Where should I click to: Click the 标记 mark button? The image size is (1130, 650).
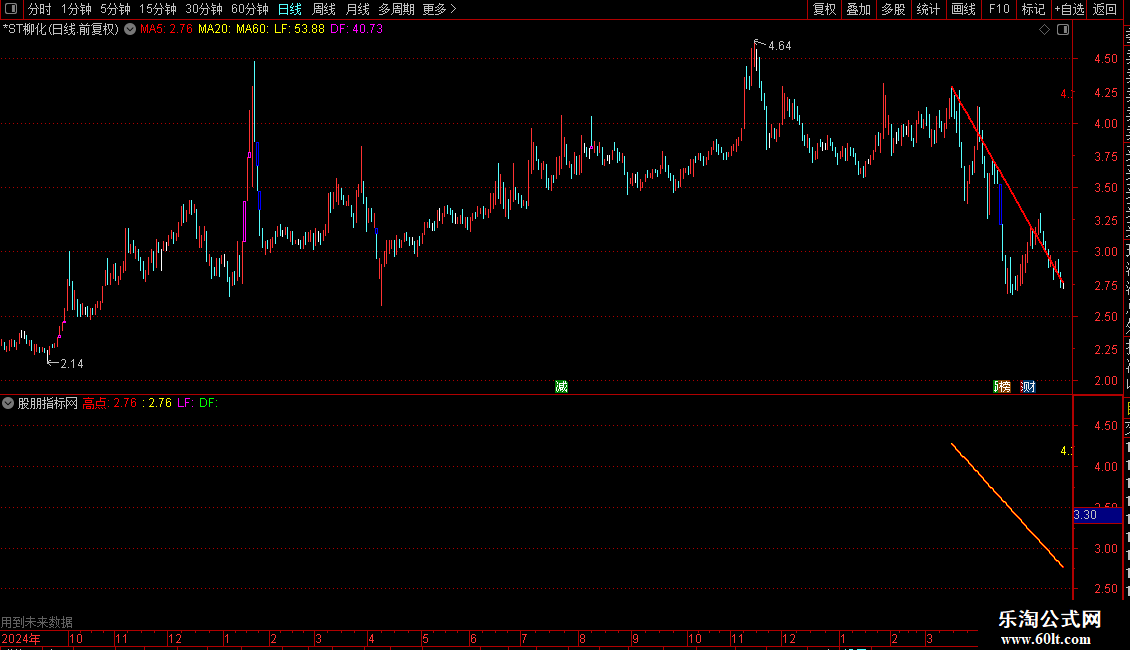pyautogui.click(x=1033, y=9)
